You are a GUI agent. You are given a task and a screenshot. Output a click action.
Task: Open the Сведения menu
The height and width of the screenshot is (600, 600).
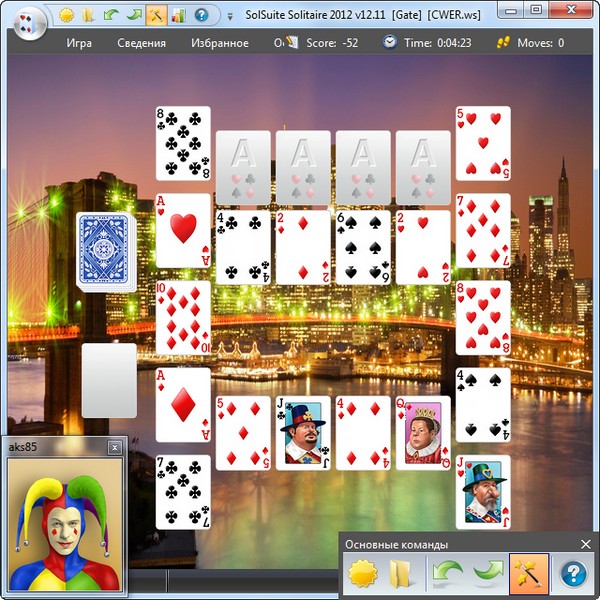[141, 43]
